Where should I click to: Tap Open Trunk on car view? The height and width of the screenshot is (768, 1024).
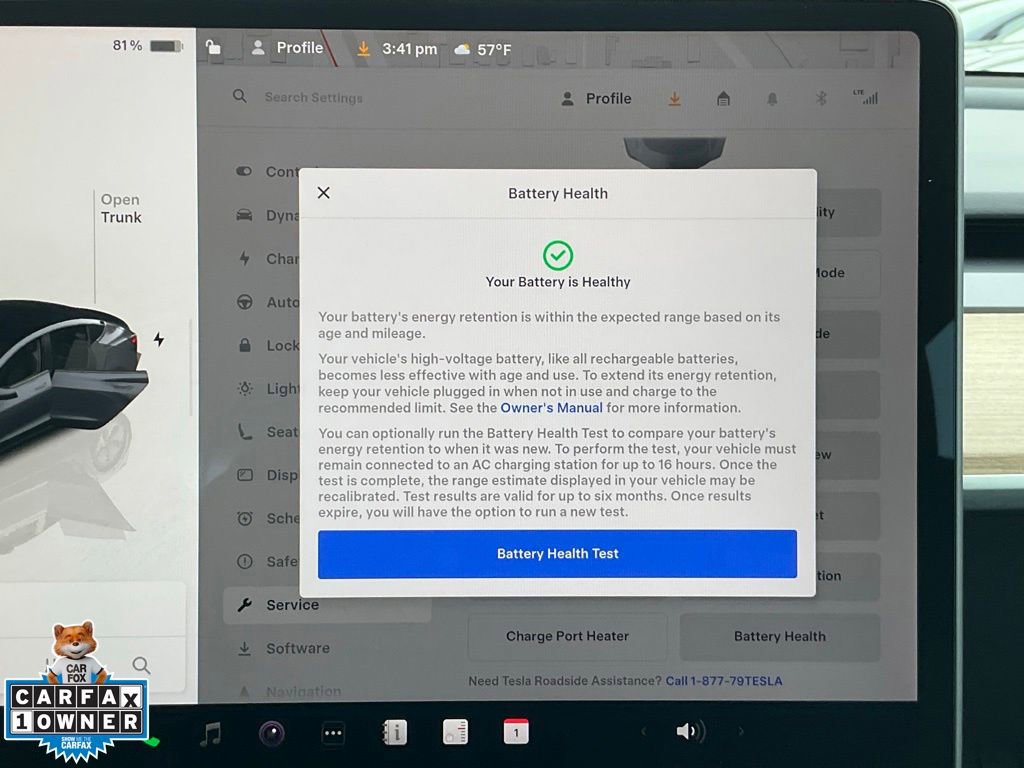click(121, 208)
